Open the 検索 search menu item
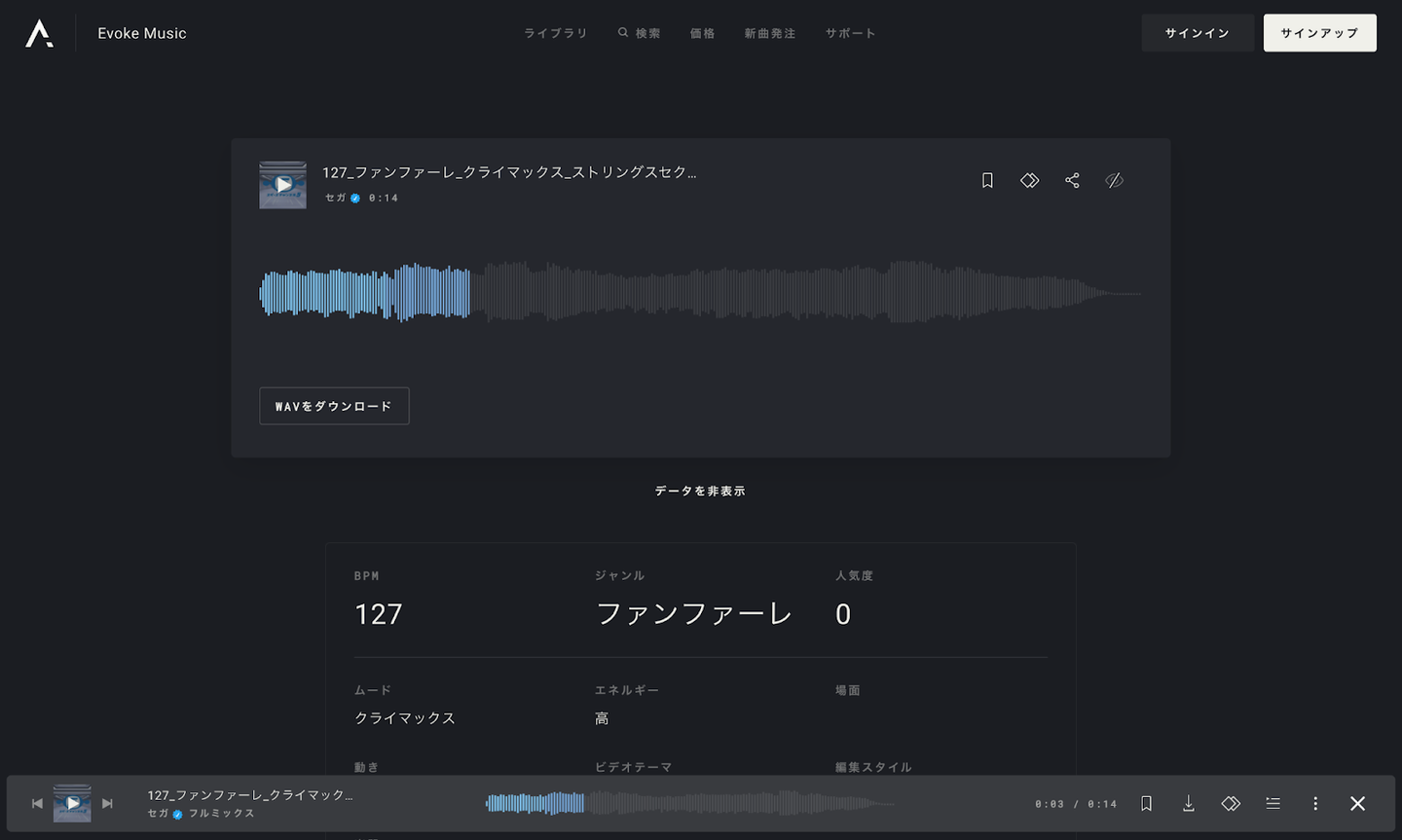Viewport: 1402px width, 840px height. tap(639, 33)
